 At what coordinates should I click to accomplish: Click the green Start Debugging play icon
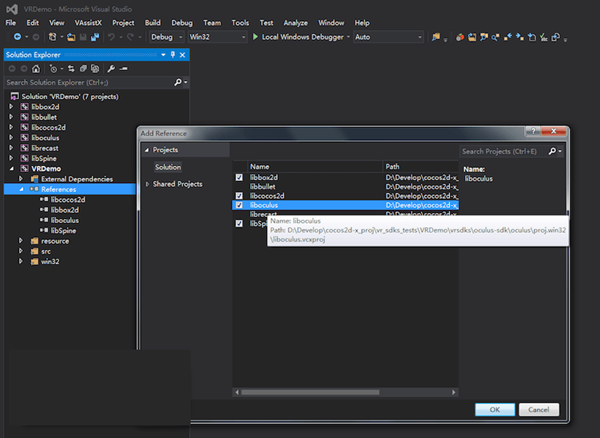(x=255, y=37)
